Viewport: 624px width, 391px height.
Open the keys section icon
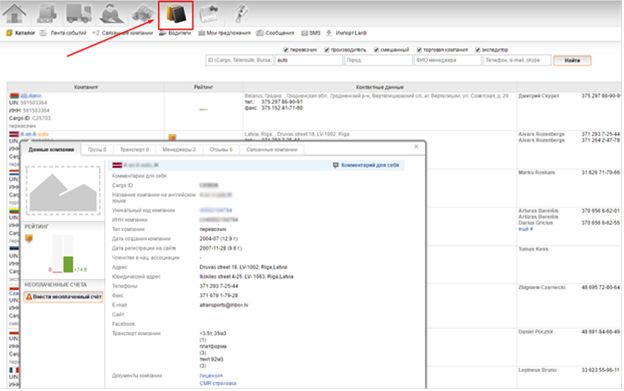[240, 13]
